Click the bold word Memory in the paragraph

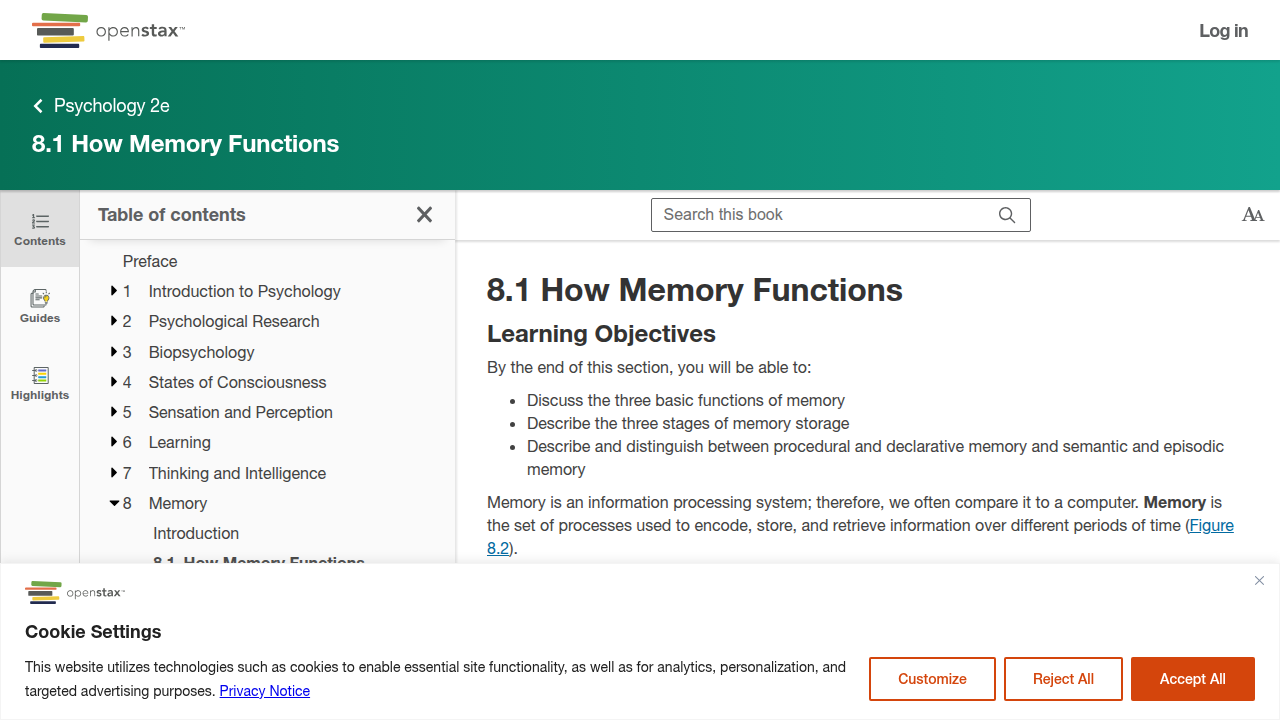tap(1174, 502)
